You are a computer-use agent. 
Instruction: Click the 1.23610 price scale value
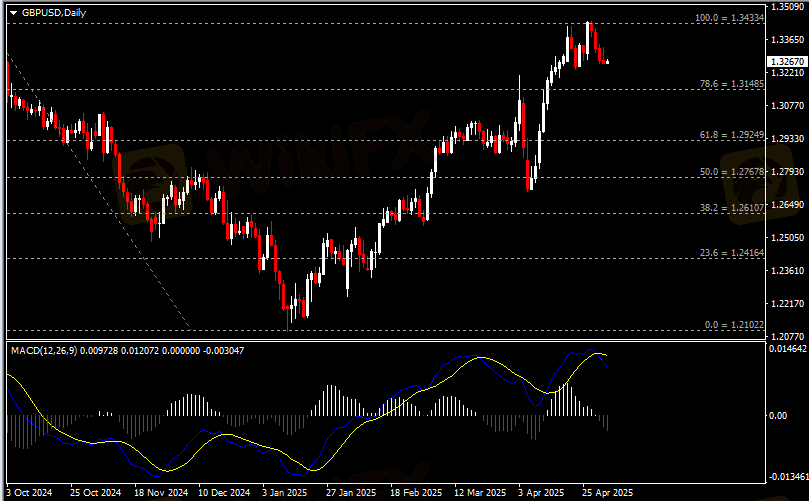coord(787,271)
